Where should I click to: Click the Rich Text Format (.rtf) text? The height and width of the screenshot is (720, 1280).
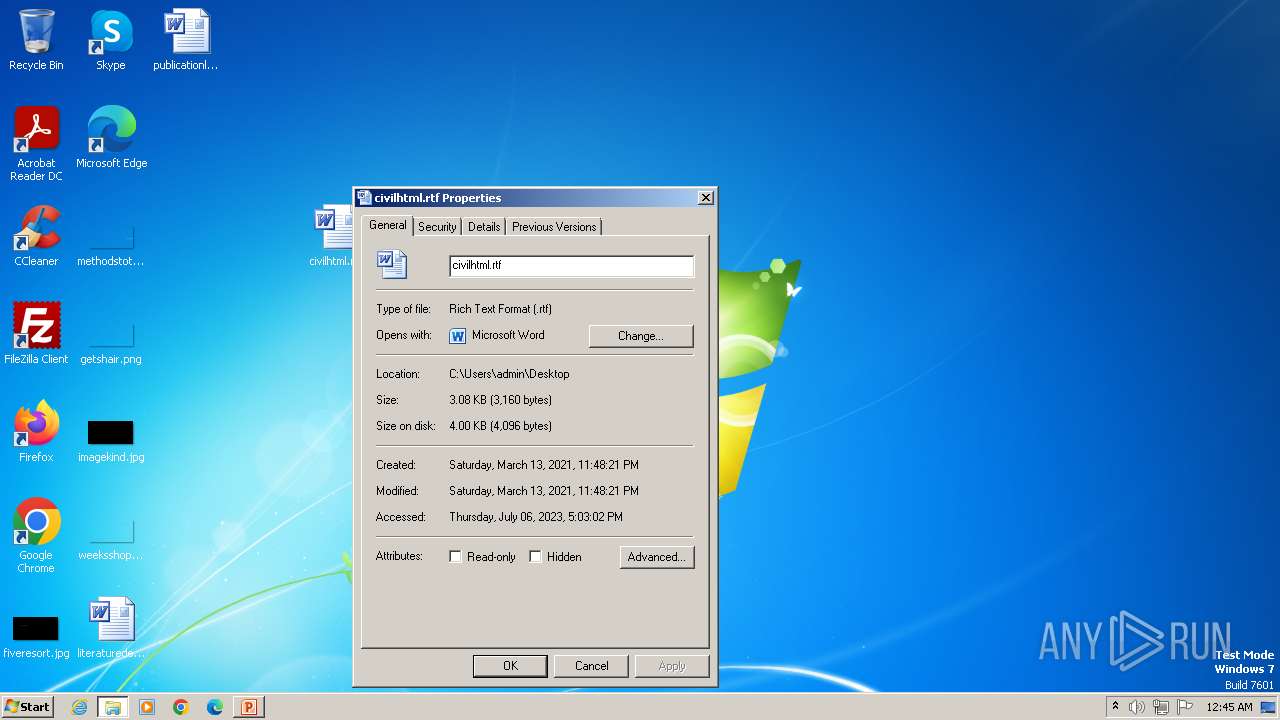pos(500,309)
